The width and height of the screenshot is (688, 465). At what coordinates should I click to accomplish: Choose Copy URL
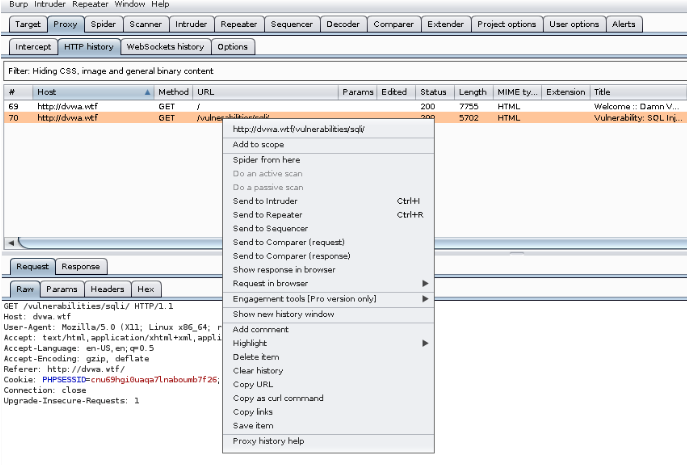point(329,384)
